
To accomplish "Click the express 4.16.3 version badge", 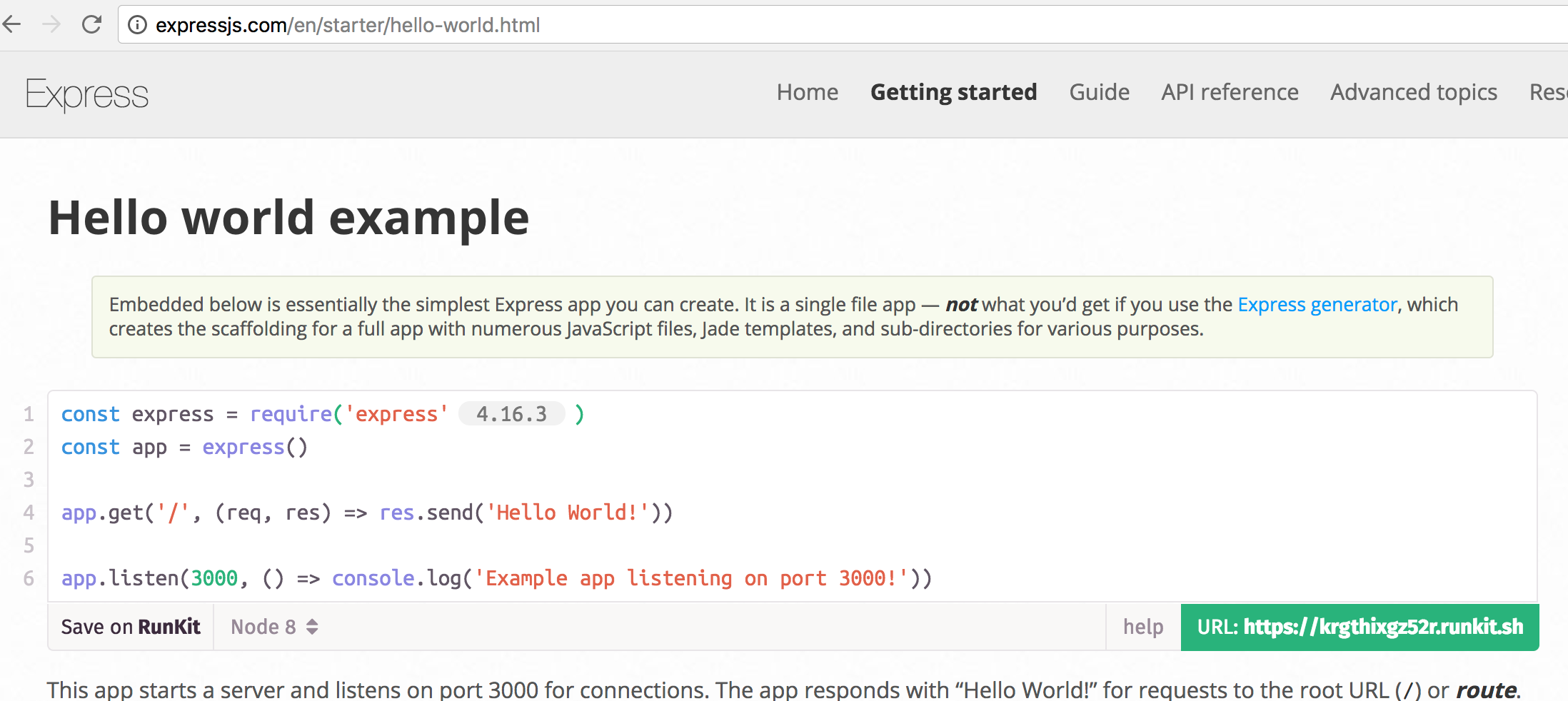I will tap(511, 414).
